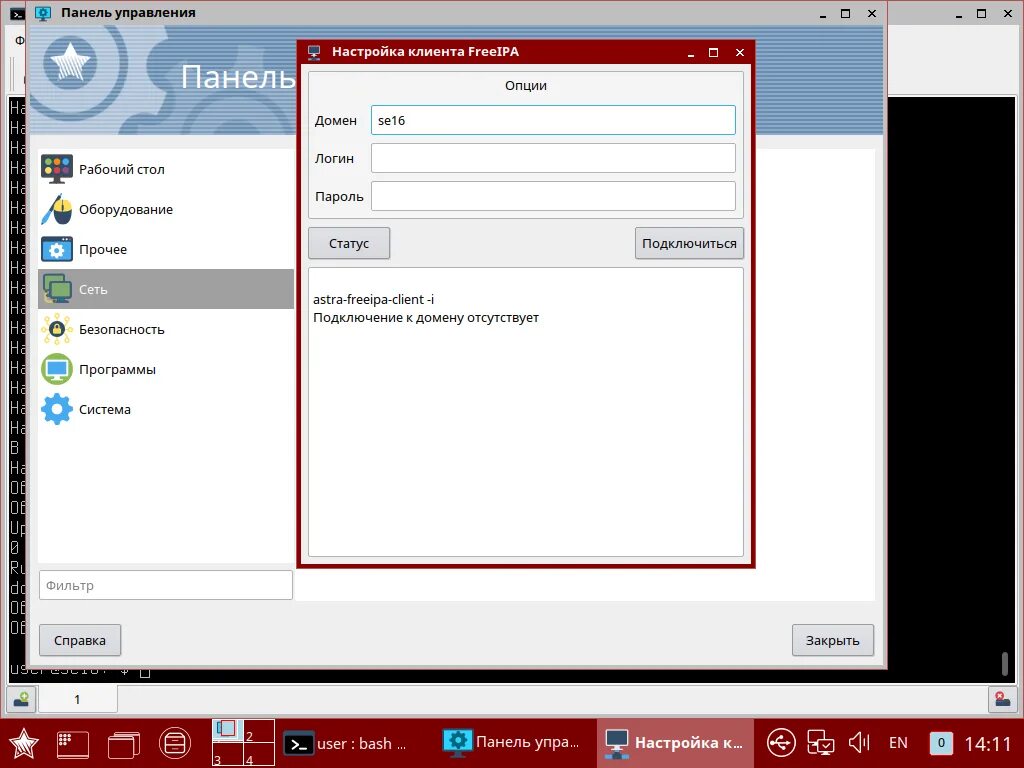This screenshot has width=1024, height=768.
Task: Click the volume speaker tray icon
Action: click(859, 743)
